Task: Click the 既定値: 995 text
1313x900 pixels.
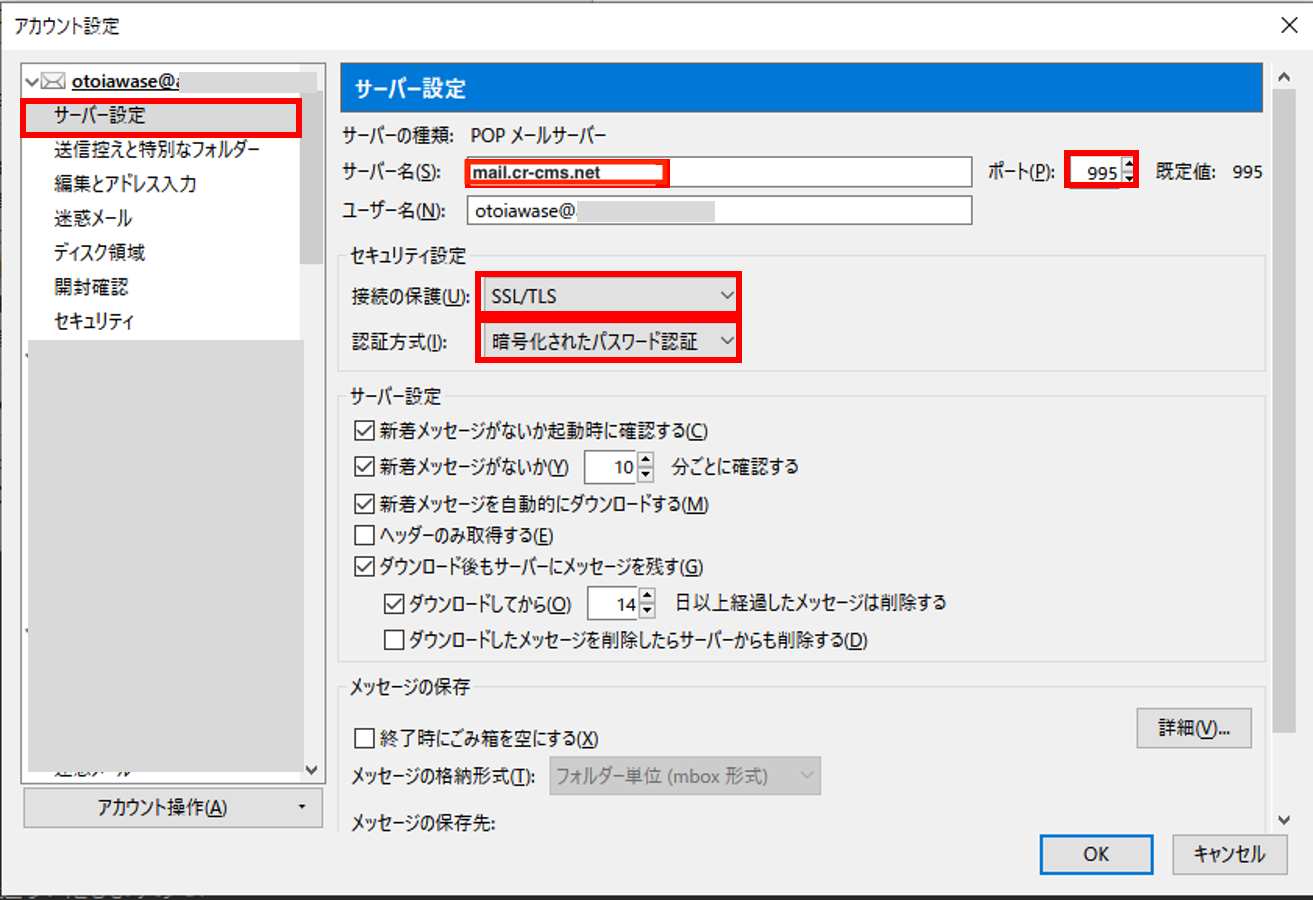Action: click(1209, 172)
